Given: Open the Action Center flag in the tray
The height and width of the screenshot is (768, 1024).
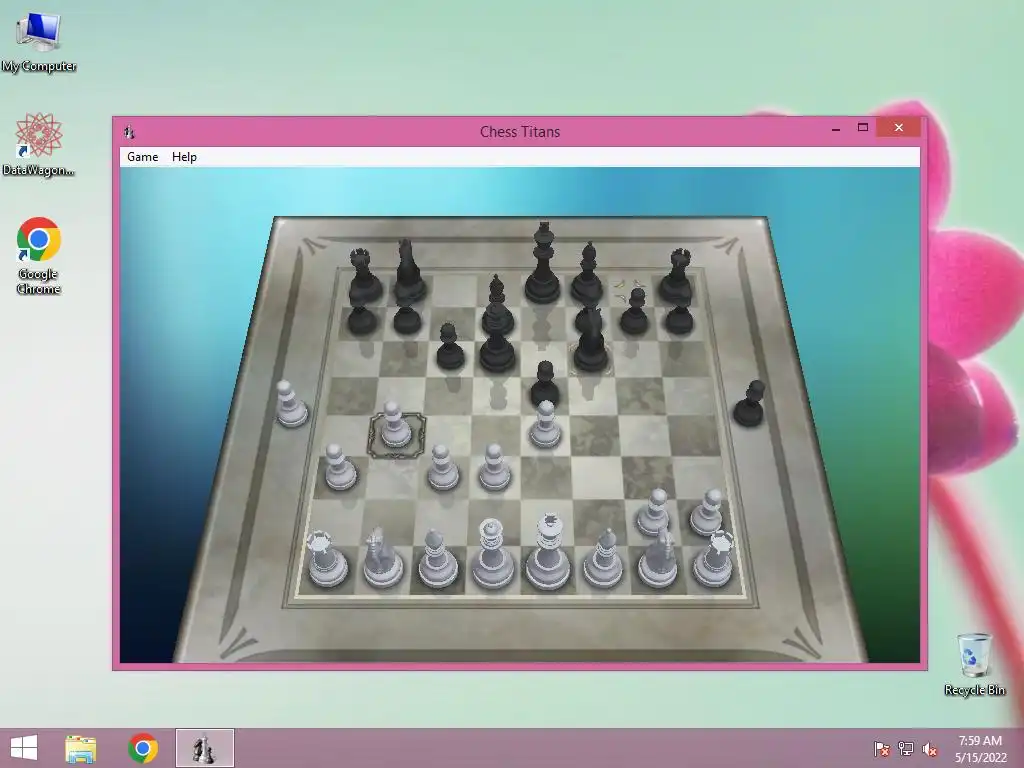Looking at the screenshot, I should [x=881, y=749].
